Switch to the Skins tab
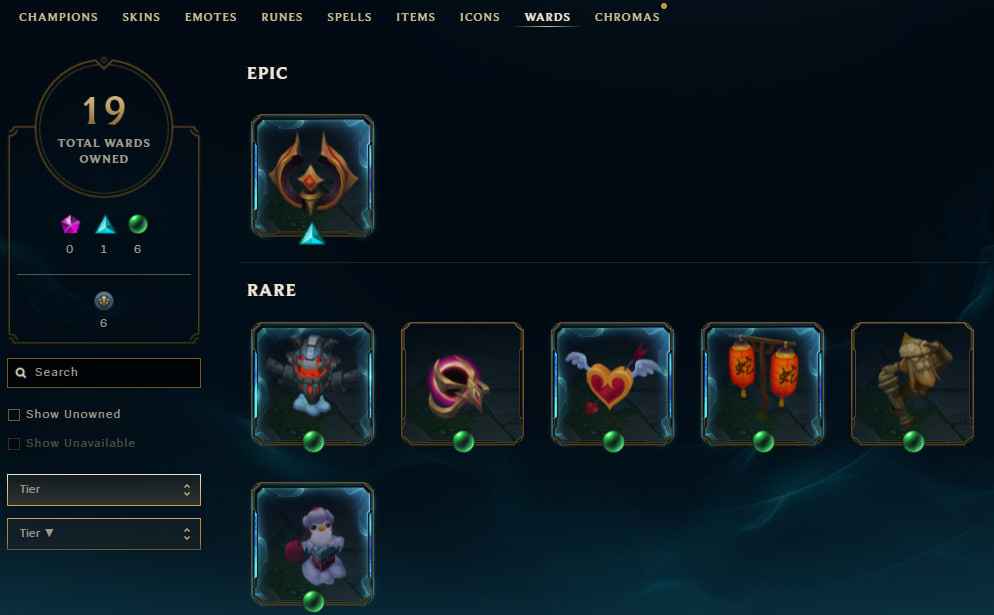The height and width of the screenshot is (615, 994). [141, 17]
